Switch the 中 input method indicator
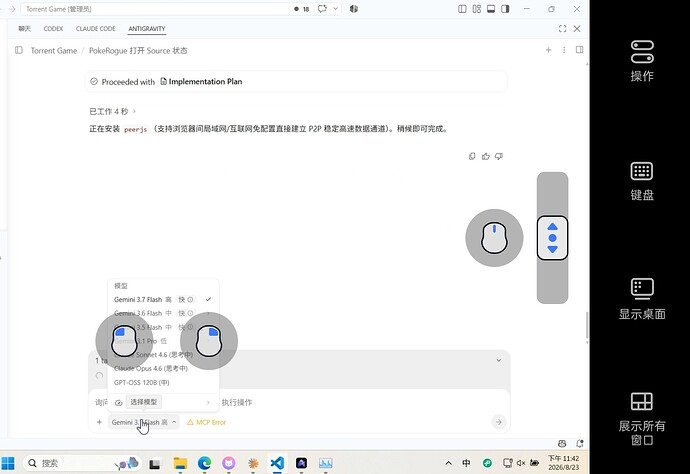The image size is (690, 474). tap(466, 463)
